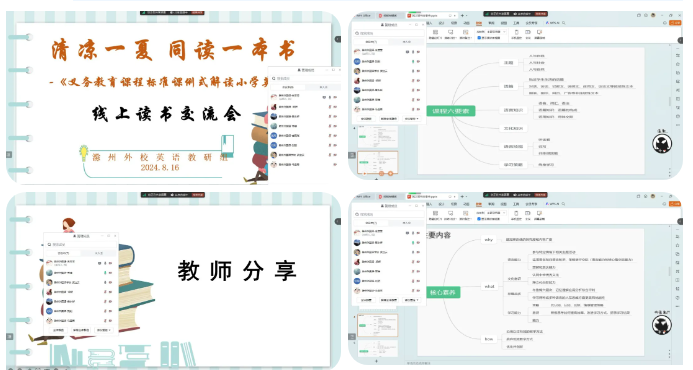The image size is (693, 370).
Task: Click the floating owl avatar beside the 课程六要素 mind map
Action: [x=662, y=143]
